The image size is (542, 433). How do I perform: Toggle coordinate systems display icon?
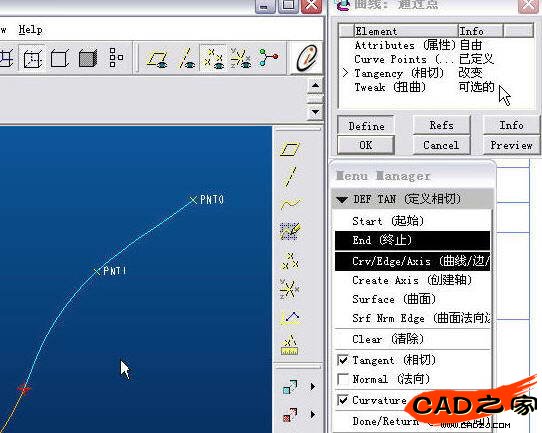pos(241,58)
